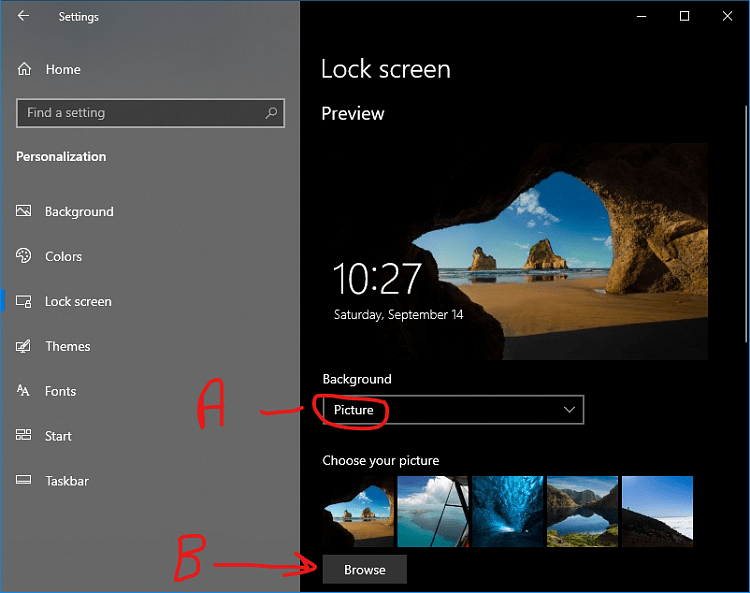Viewport: 750px width, 593px height.
Task: Click the lock screen preview image
Action: point(515,252)
